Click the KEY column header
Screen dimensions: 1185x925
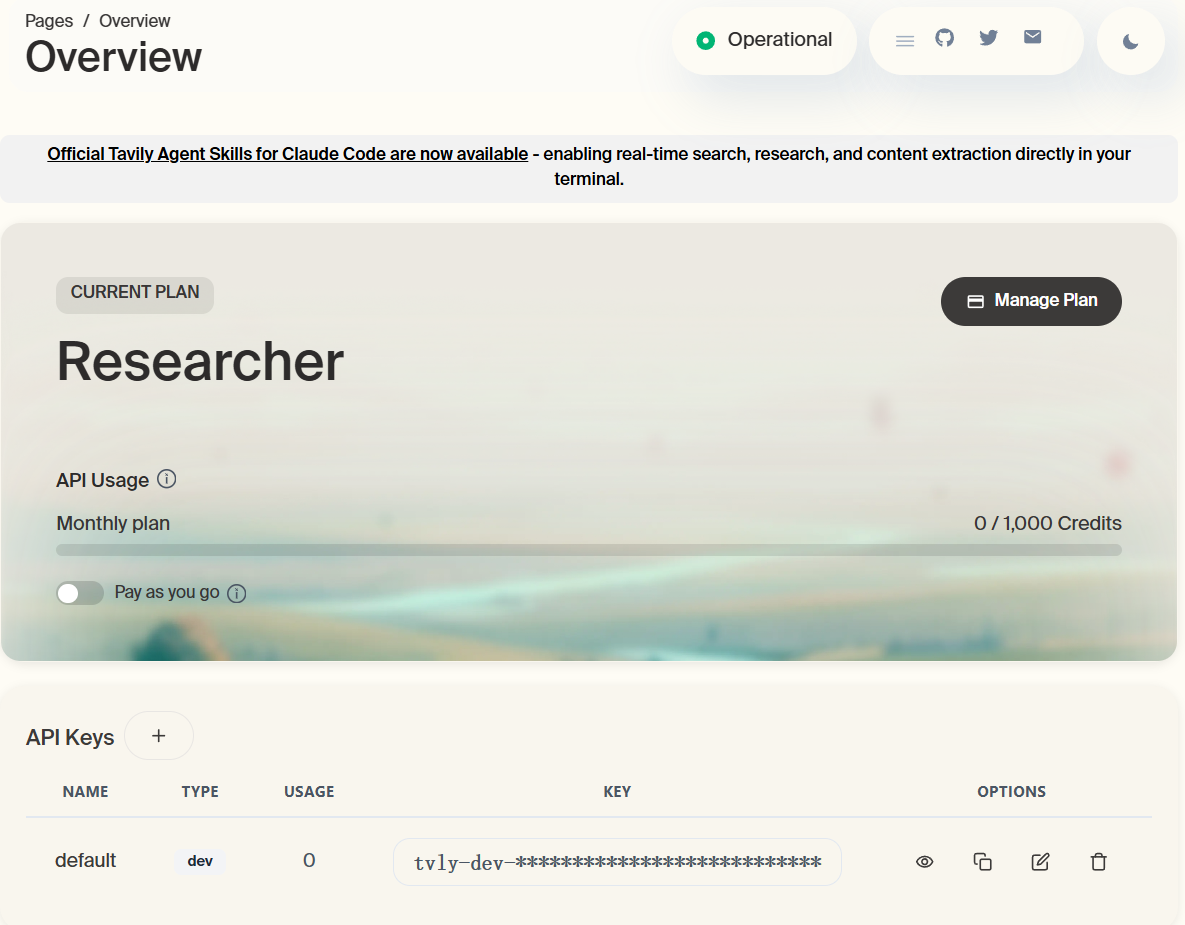617,791
